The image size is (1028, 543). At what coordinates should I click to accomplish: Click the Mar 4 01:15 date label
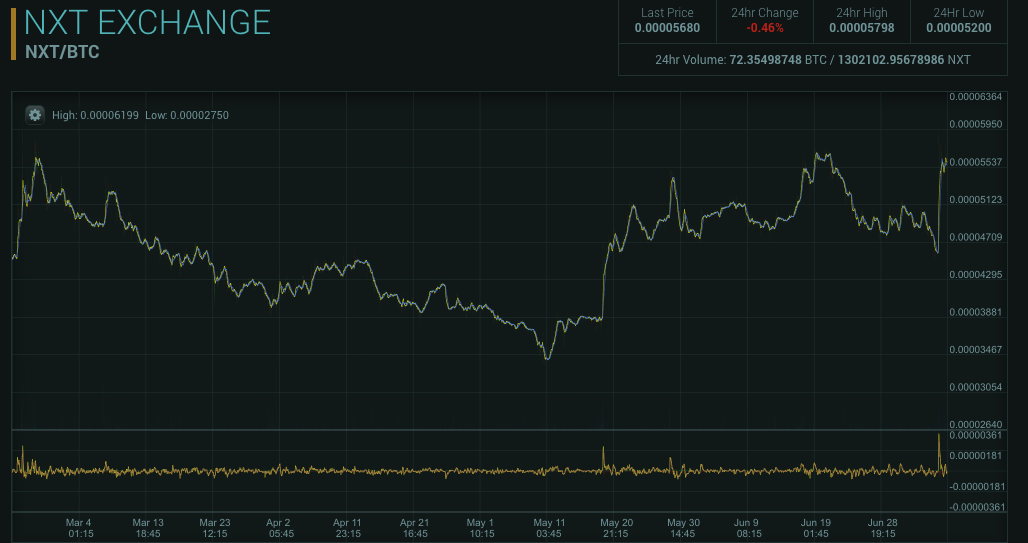[79, 528]
